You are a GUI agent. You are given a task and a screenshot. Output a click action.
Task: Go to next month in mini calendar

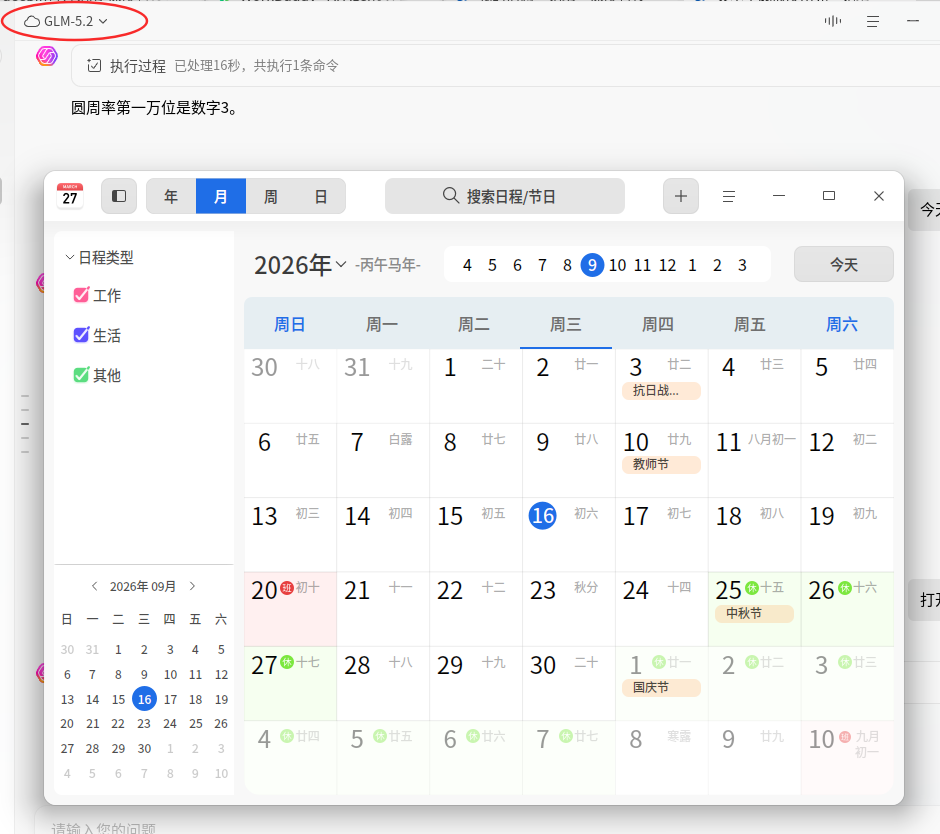[192, 586]
